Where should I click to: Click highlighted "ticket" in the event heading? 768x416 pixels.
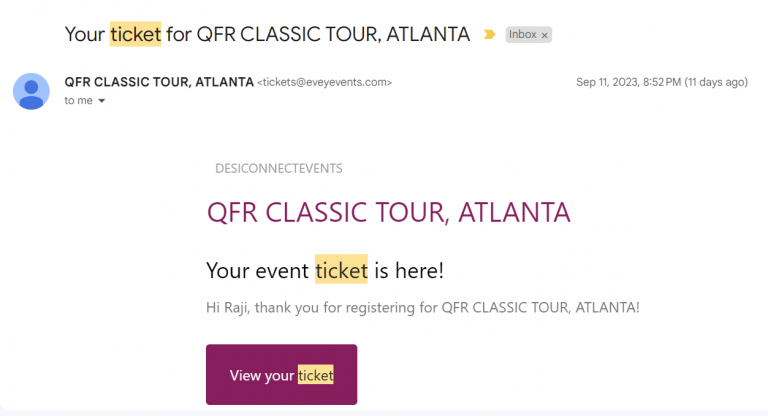pos(341,270)
